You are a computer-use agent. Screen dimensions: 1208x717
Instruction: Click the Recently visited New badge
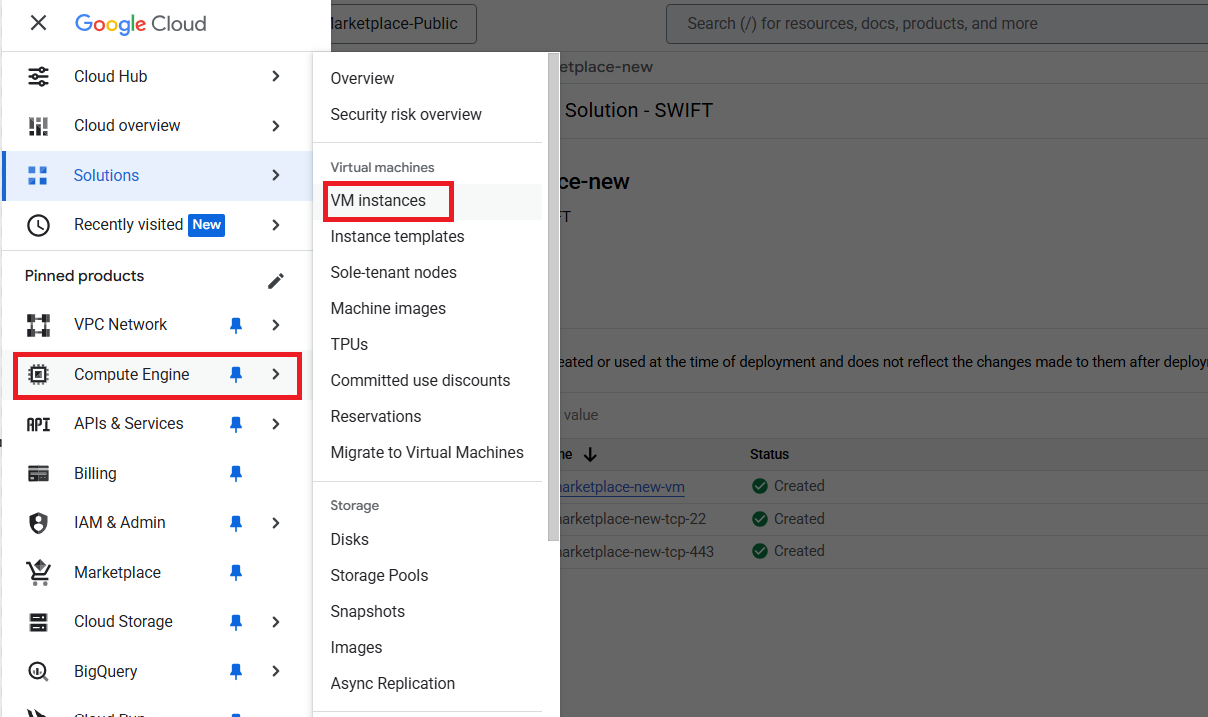[207, 225]
